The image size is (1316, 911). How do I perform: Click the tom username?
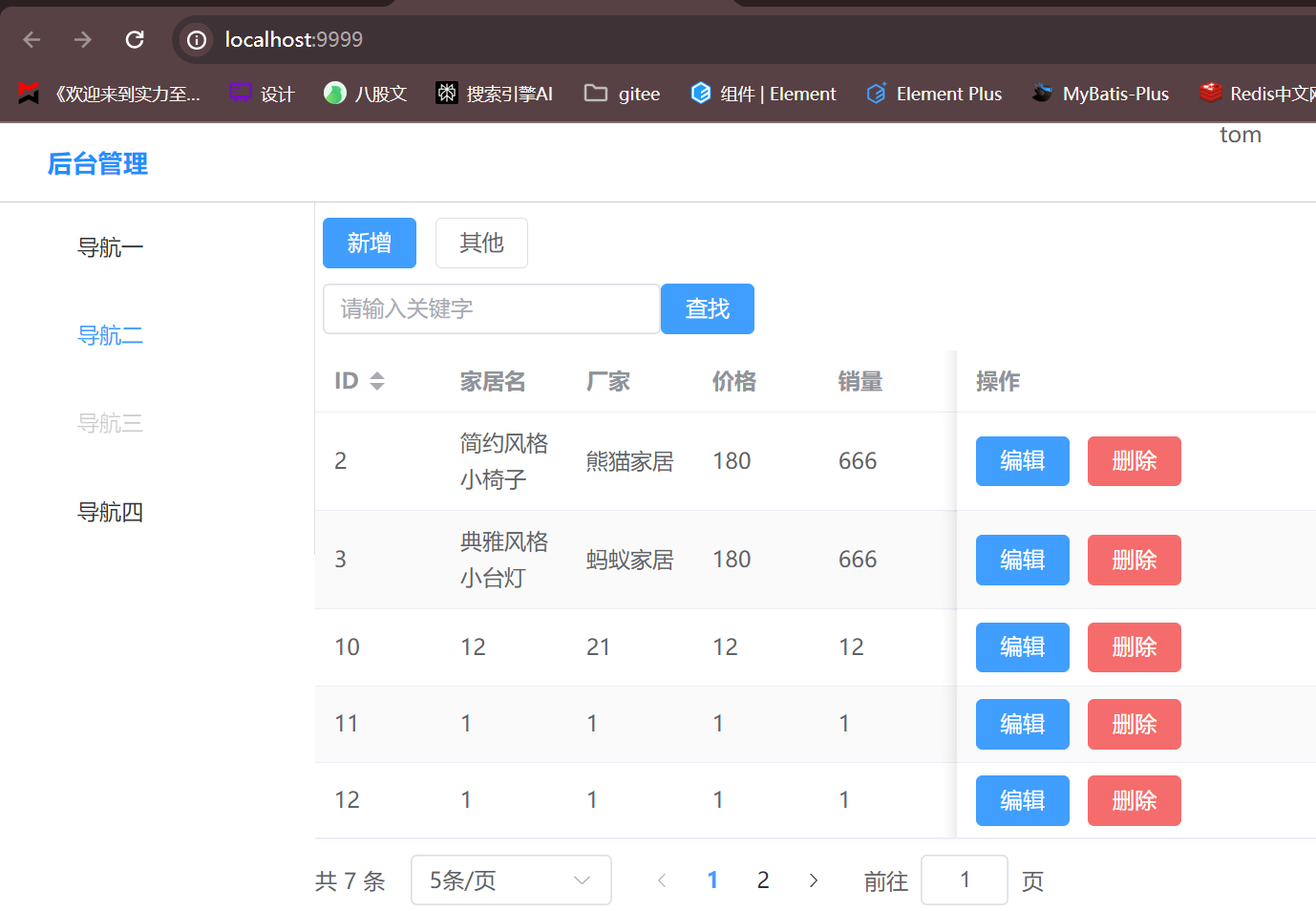(x=1241, y=135)
